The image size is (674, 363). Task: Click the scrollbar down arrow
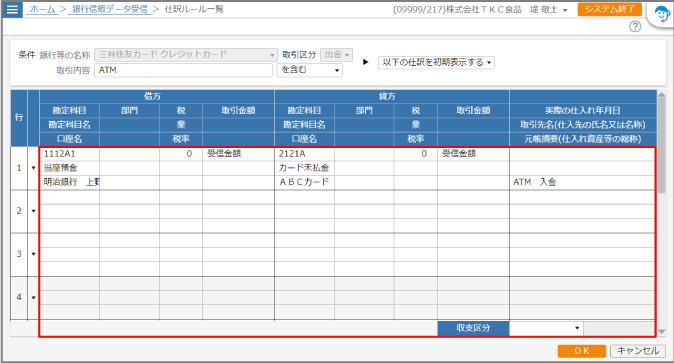point(662,332)
